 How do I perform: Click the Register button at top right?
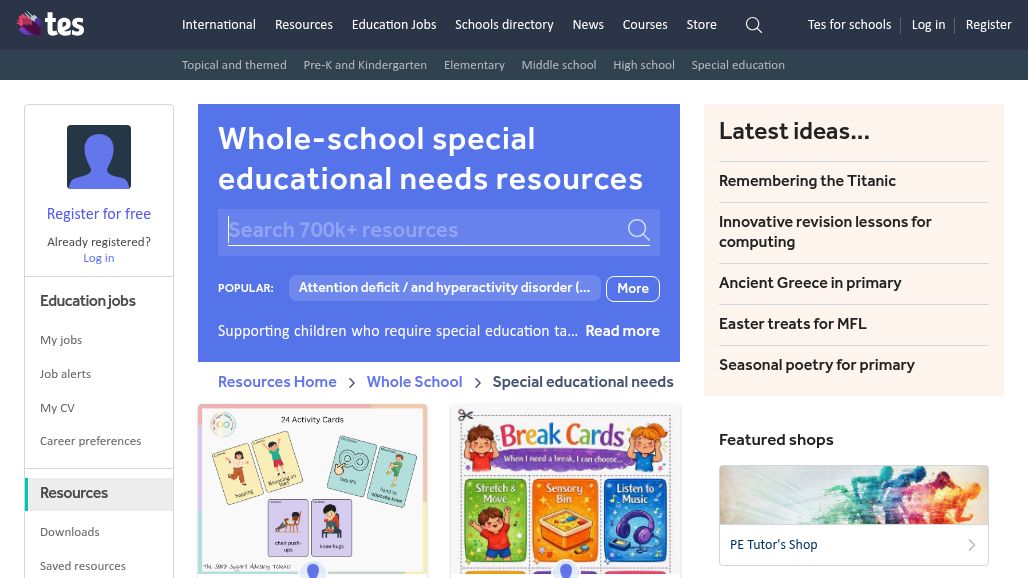(988, 25)
